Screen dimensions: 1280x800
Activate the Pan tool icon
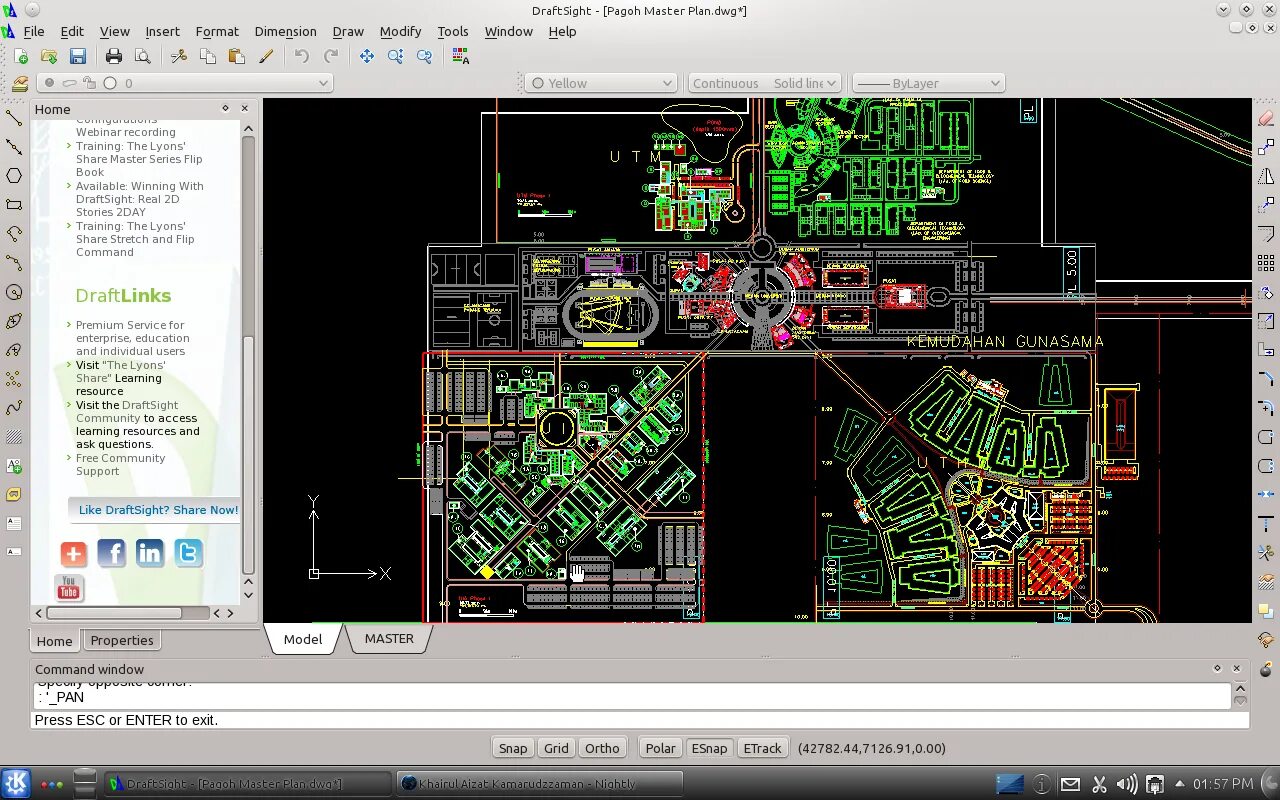[x=367, y=57]
